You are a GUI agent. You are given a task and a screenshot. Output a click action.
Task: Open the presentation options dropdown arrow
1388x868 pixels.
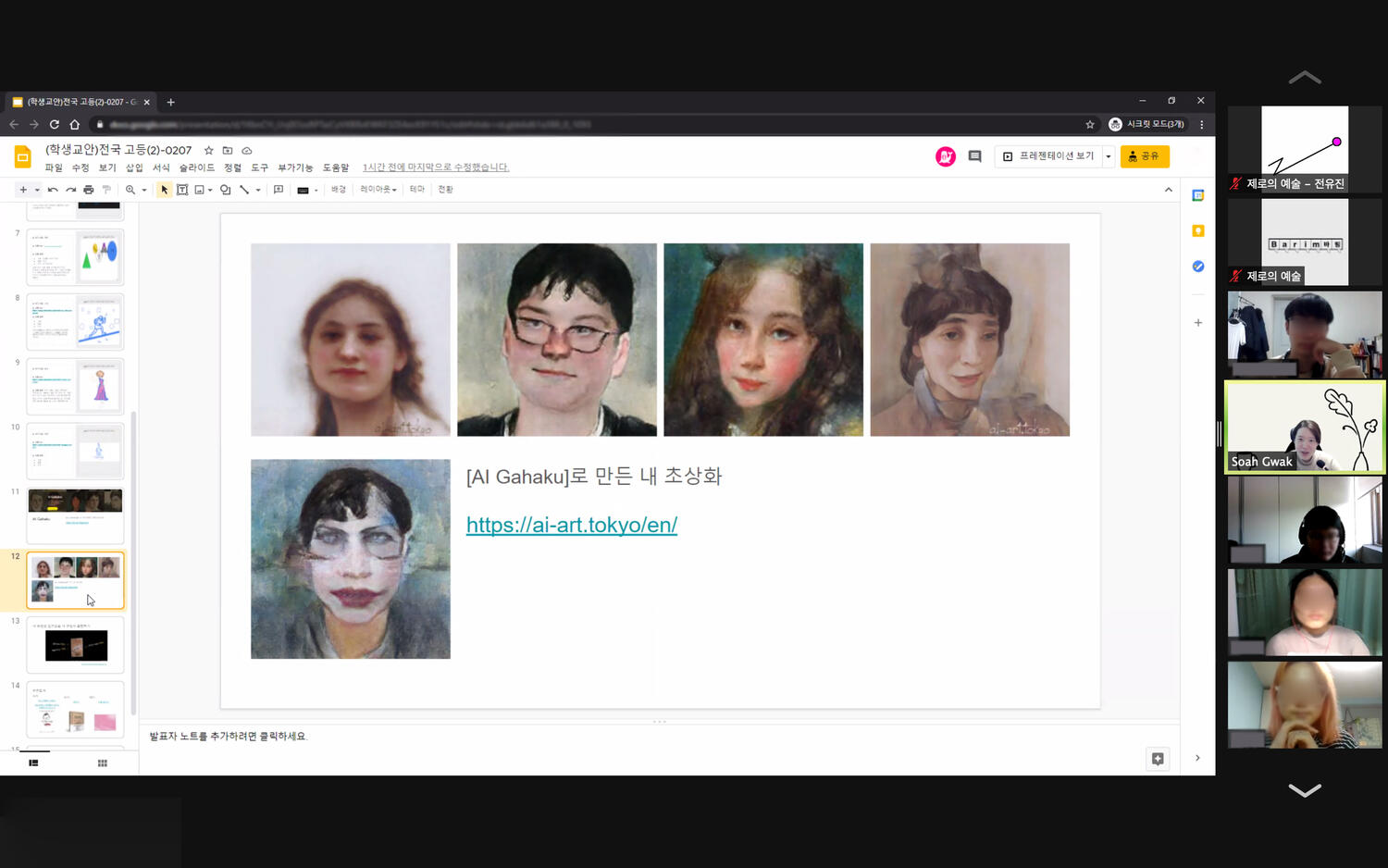pyautogui.click(x=1109, y=156)
